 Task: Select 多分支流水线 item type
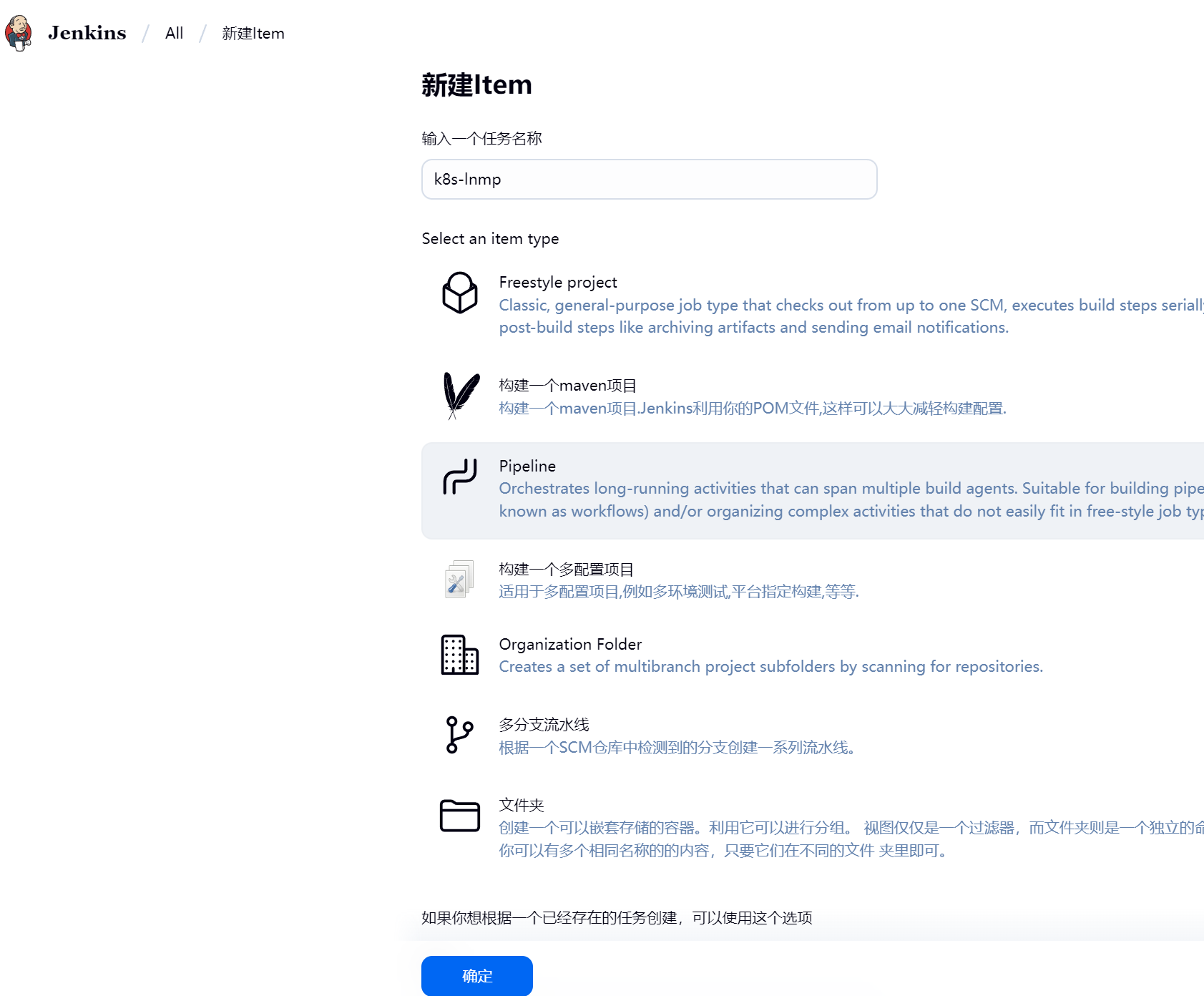coord(544,724)
